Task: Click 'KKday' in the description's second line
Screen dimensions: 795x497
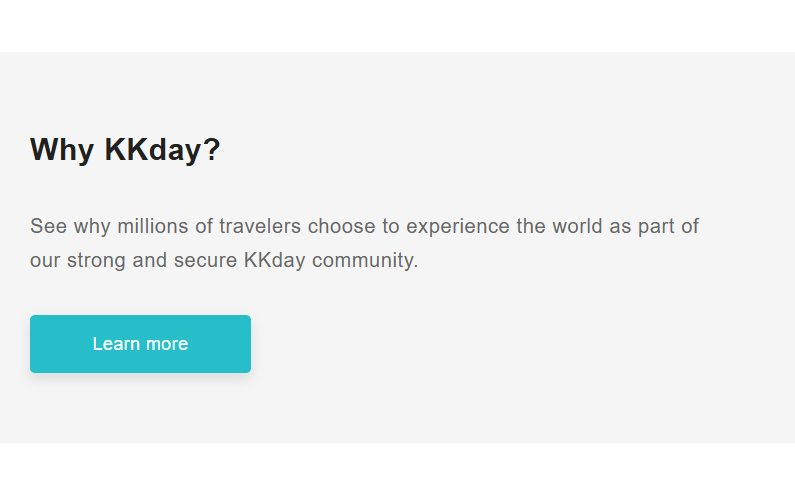Action: (274, 262)
